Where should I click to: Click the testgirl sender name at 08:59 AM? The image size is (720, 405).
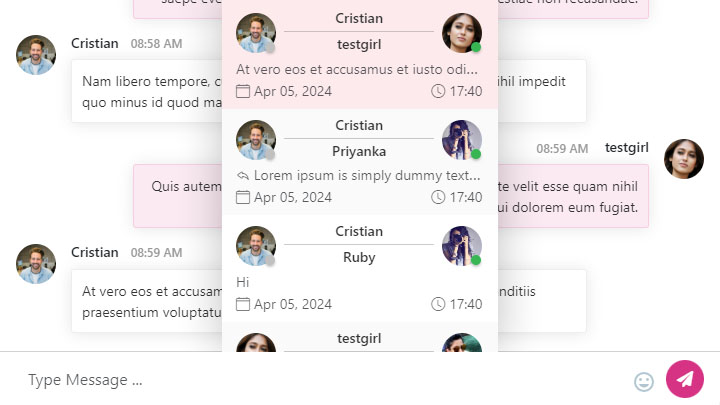click(626, 147)
